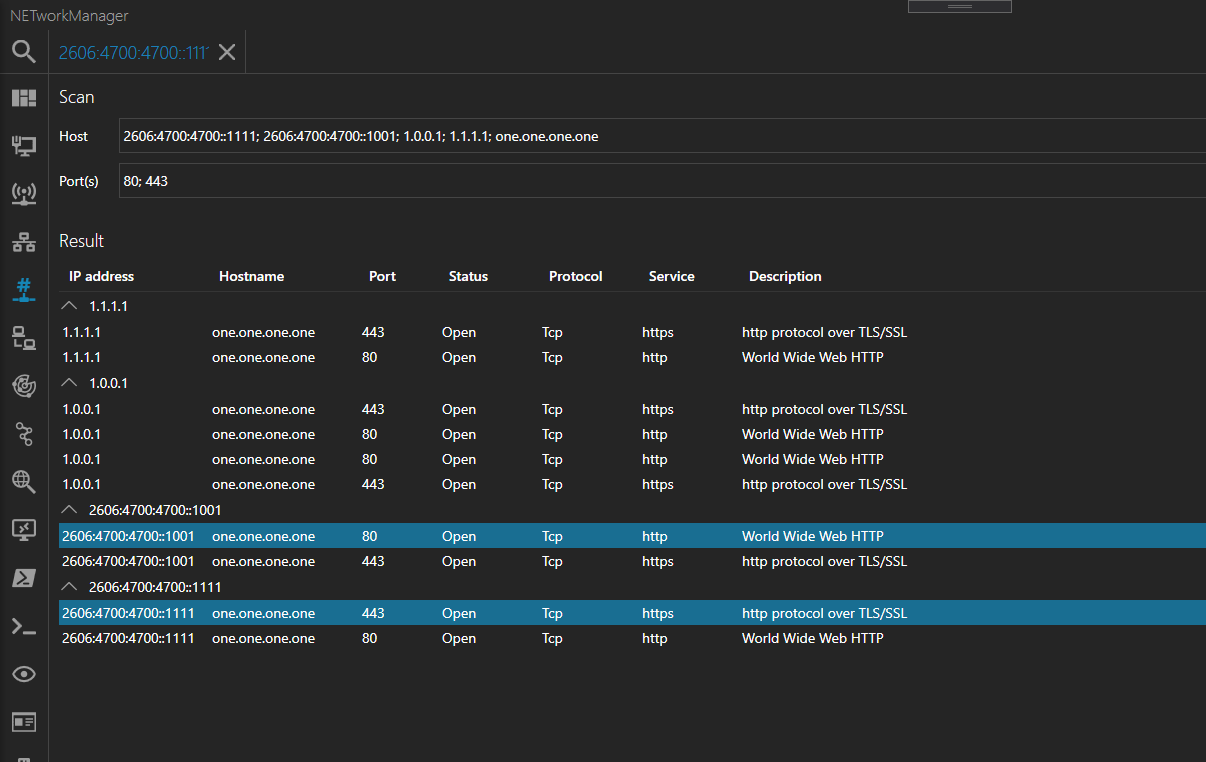Viewport: 1206px width, 762px height.
Task: Open the two-computers Ping icon
Action: click(24, 338)
